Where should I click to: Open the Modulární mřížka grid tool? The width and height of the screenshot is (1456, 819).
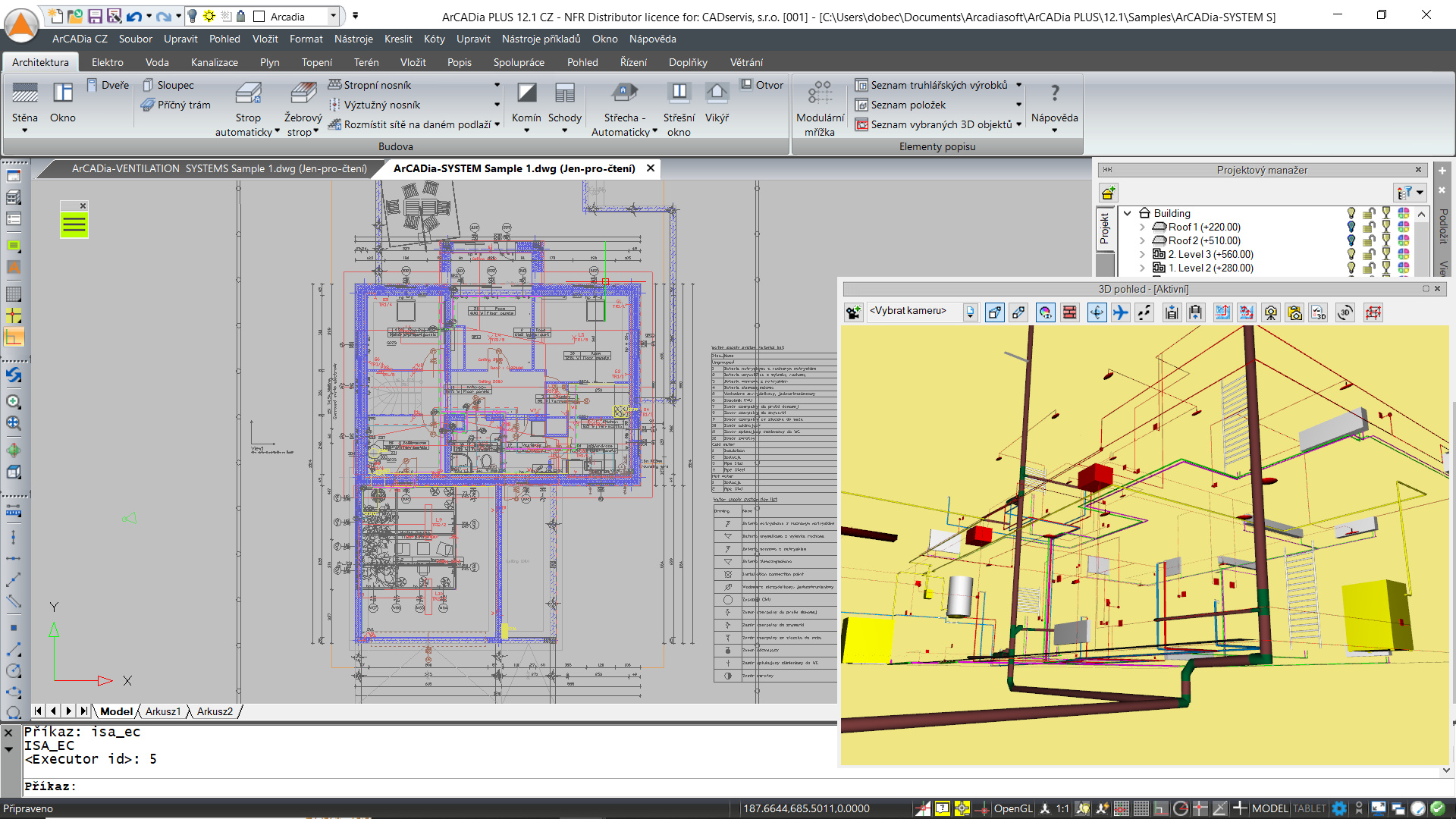point(820,110)
